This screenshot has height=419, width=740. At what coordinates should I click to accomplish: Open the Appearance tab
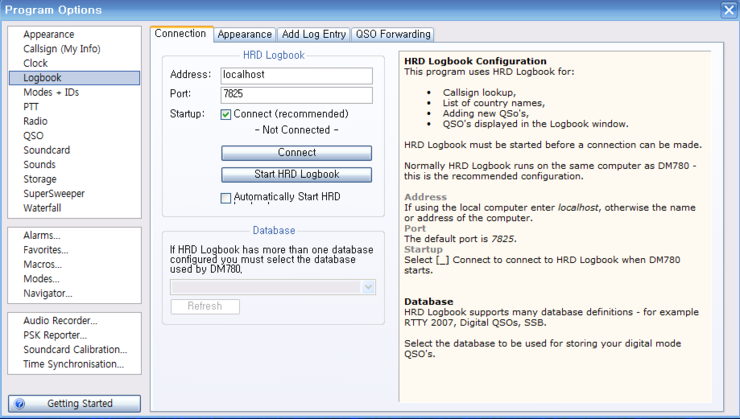[x=244, y=34]
